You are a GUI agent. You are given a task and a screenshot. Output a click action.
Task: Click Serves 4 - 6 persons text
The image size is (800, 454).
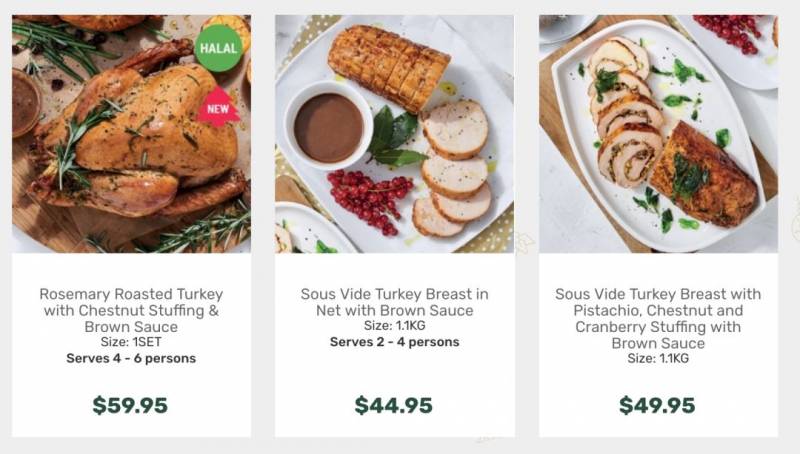click(x=131, y=359)
